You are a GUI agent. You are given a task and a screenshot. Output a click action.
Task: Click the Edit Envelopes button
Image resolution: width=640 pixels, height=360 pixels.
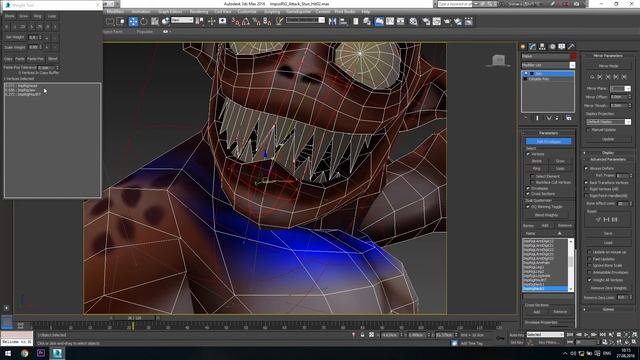click(x=548, y=142)
